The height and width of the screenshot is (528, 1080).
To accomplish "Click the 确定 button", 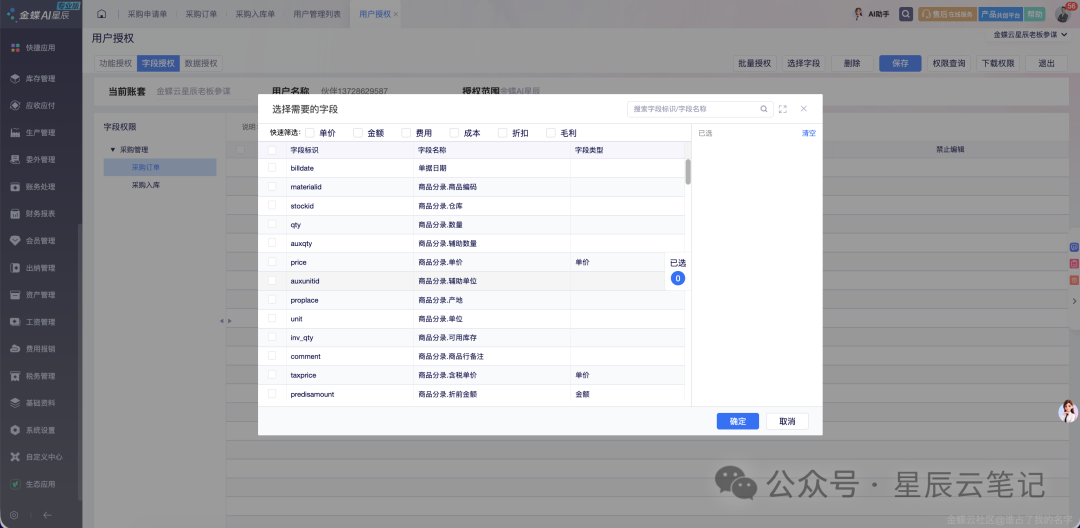I will pos(738,421).
